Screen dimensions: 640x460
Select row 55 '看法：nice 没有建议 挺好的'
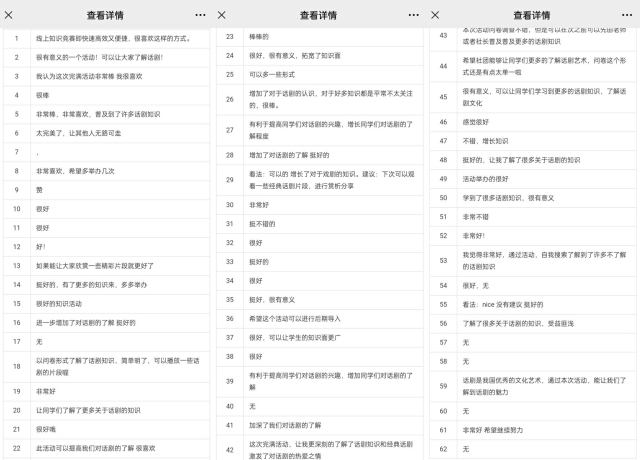pos(502,304)
